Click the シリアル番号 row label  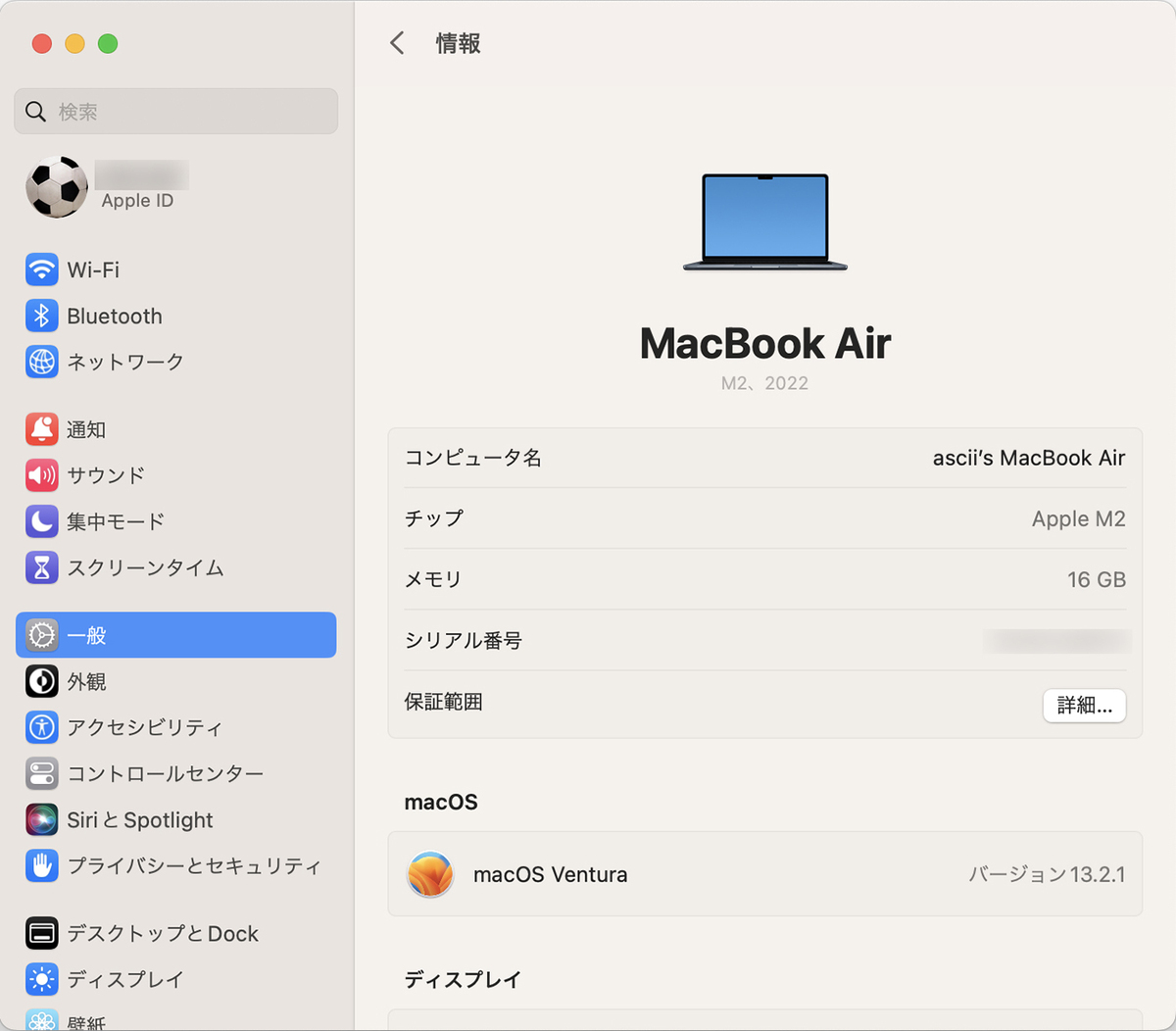coord(464,641)
